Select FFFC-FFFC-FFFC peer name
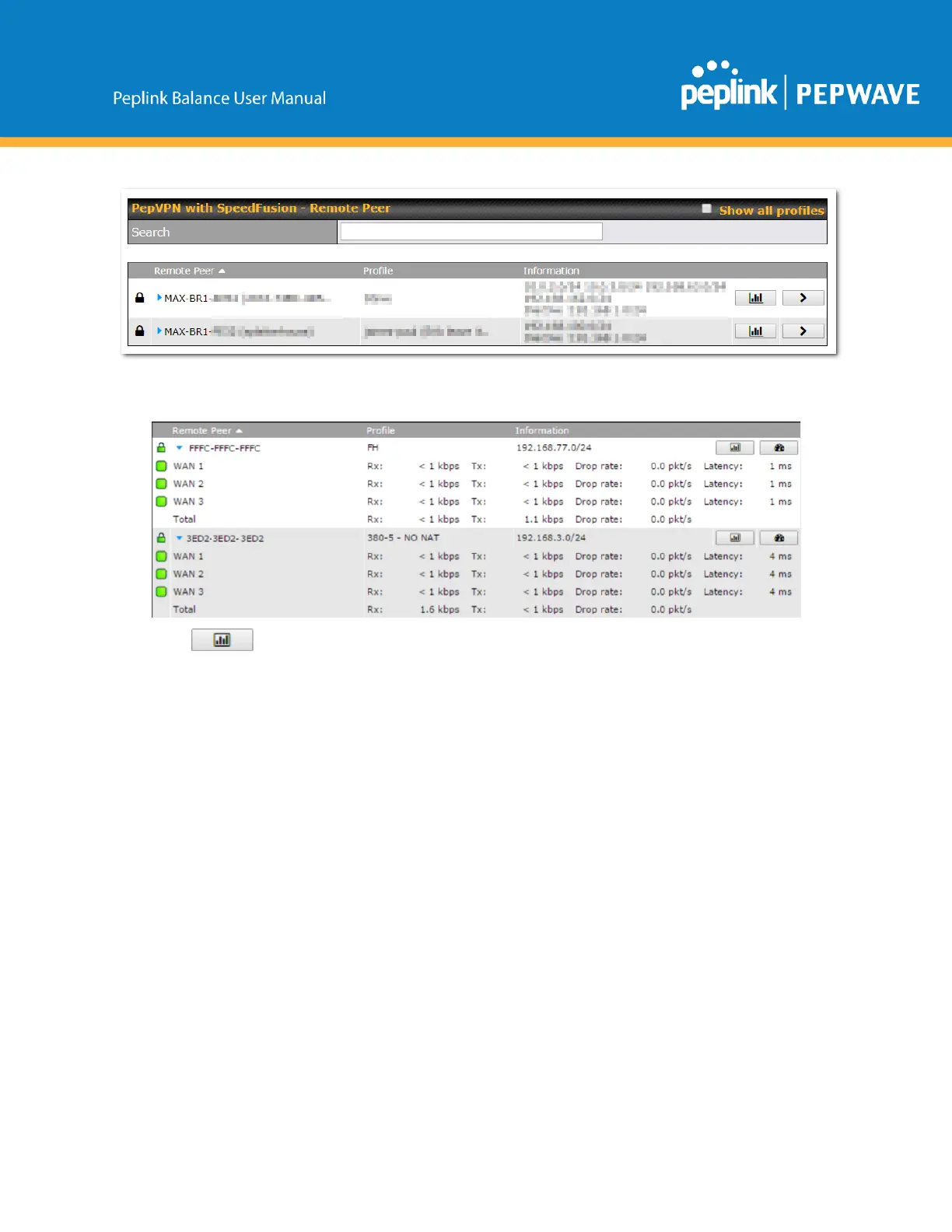This screenshot has width=952, height=1232. click(x=225, y=448)
